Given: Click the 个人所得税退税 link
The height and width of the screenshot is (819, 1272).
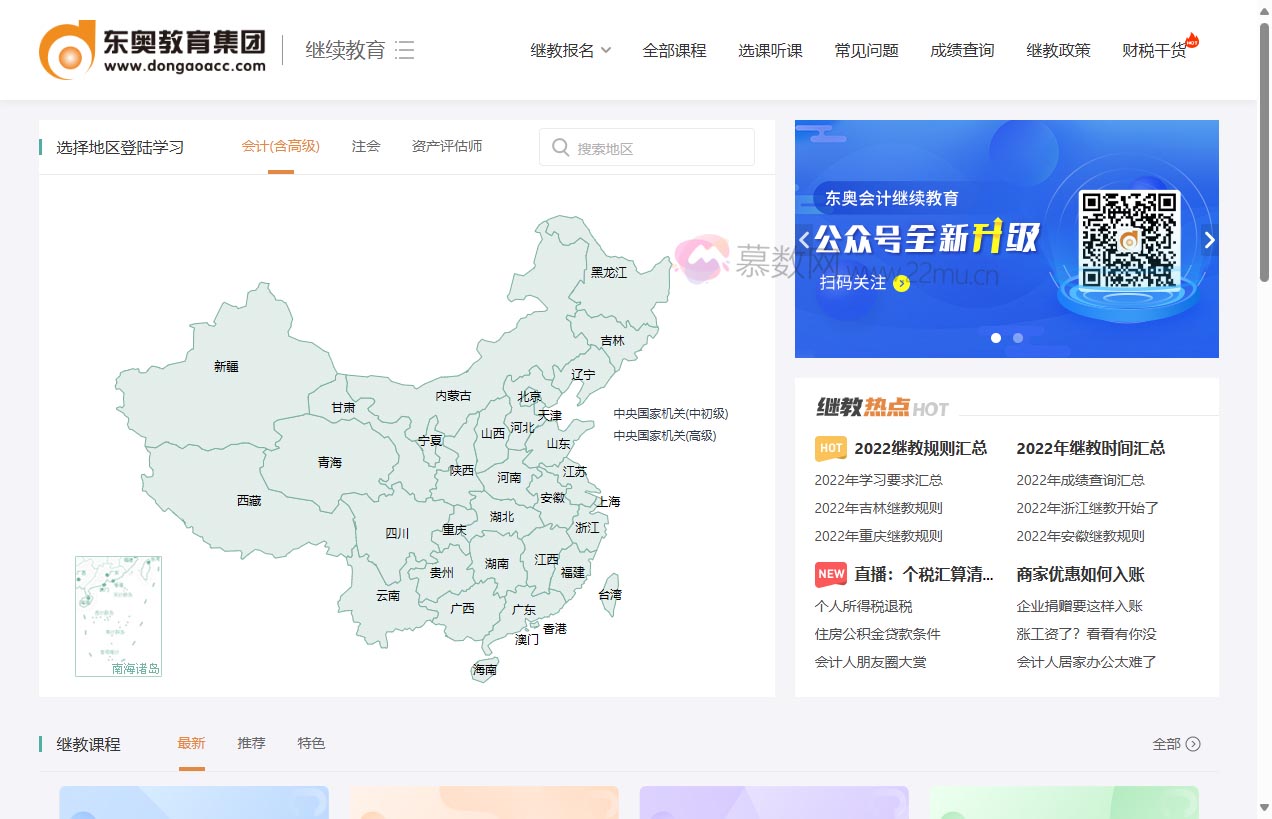Looking at the screenshot, I should click(865, 606).
